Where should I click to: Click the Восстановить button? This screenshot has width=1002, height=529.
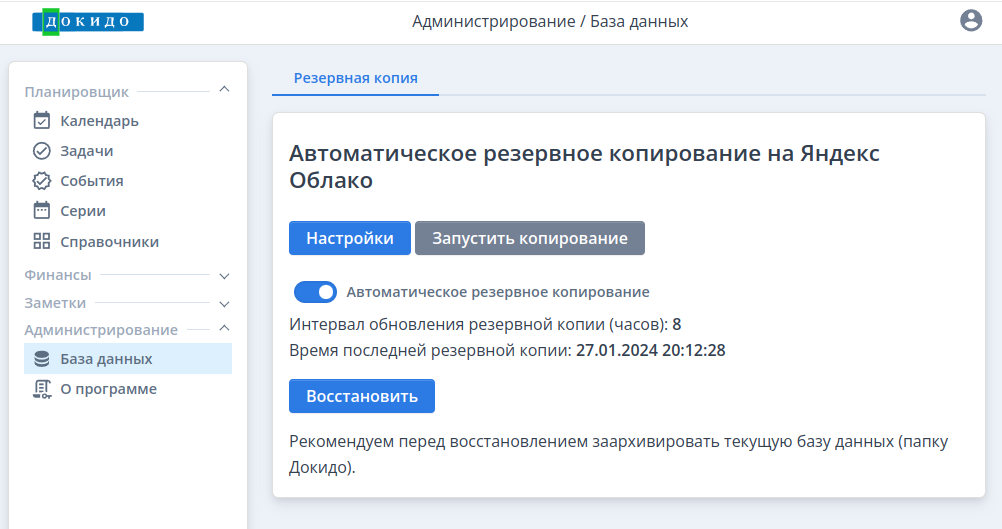click(x=362, y=396)
